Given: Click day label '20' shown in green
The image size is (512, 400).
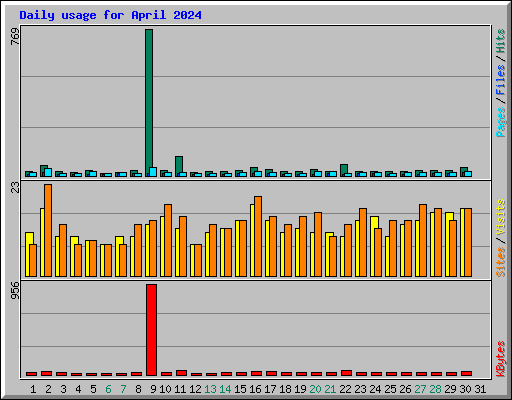Looking at the screenshot, I should 315,389.
